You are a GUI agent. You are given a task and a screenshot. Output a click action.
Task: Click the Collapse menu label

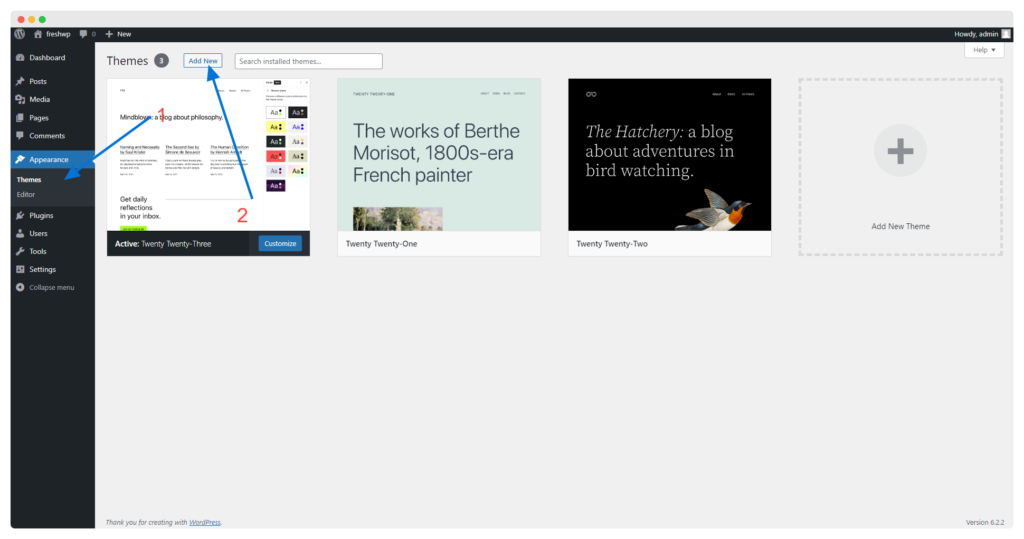click(52, 287)
